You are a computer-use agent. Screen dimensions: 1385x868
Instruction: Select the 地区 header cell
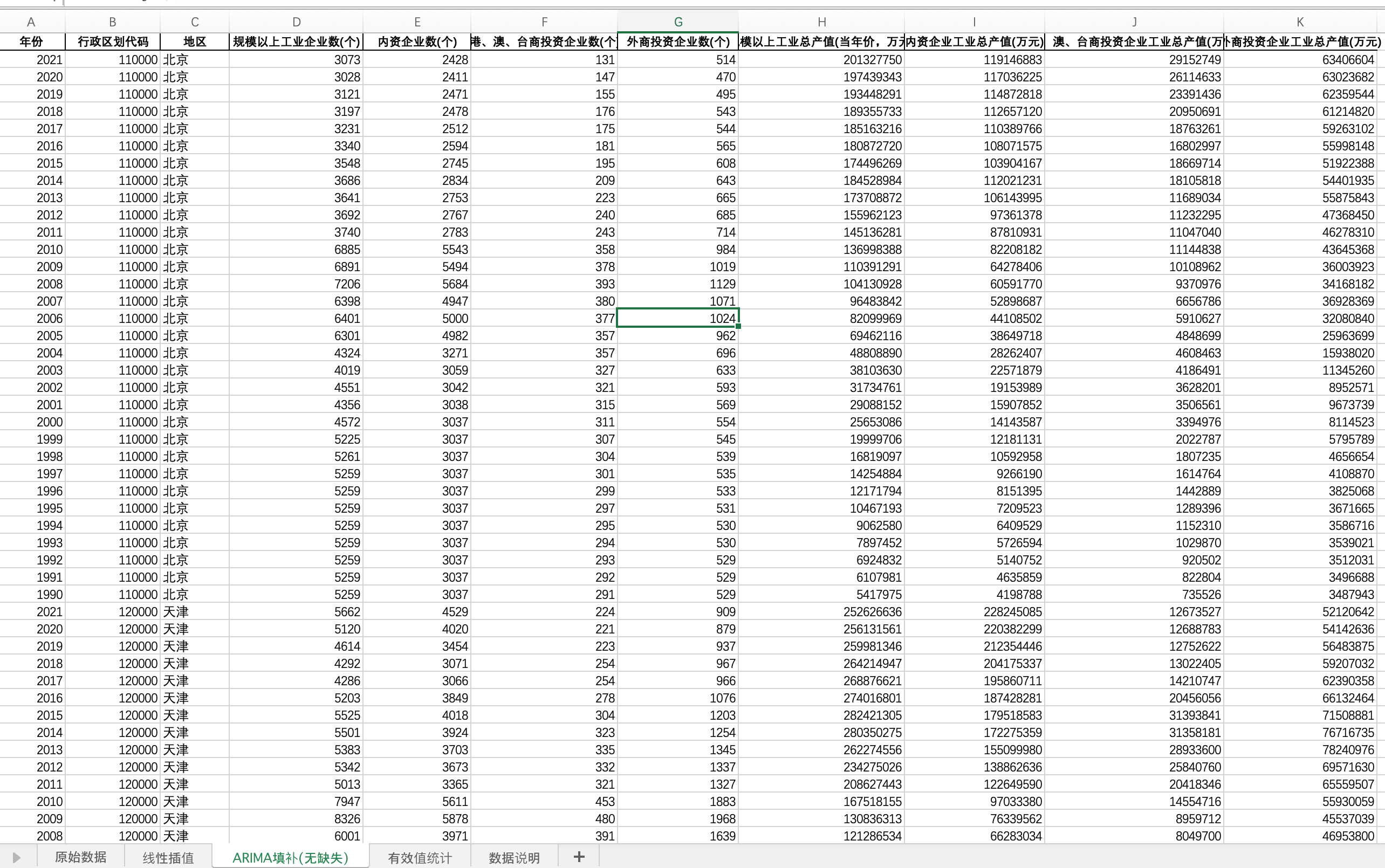coord(195,42)
